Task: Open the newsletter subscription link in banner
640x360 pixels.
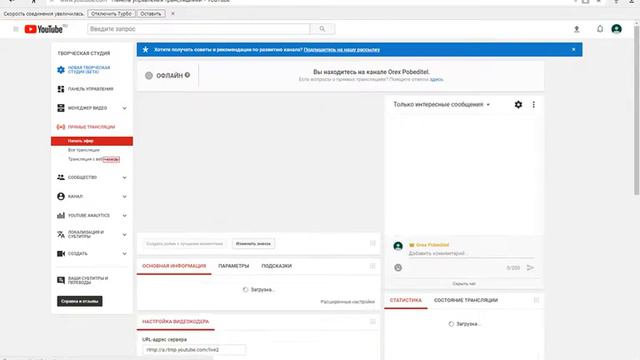Action: pyautogui.click(x=342, y=50)
